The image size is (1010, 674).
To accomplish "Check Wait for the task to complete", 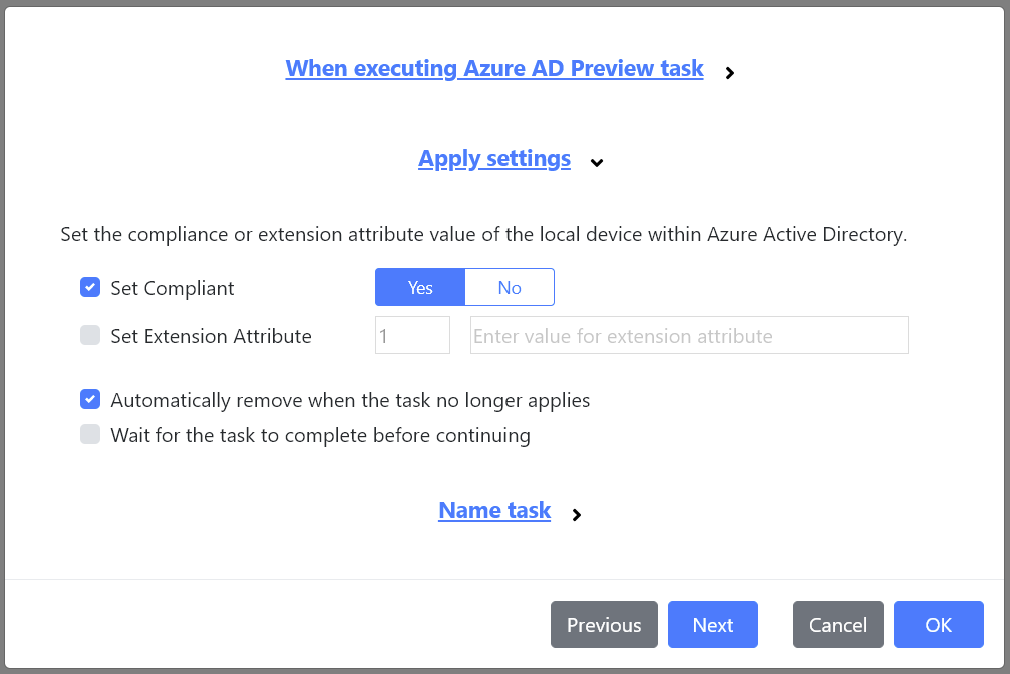I will click(90, 435).
